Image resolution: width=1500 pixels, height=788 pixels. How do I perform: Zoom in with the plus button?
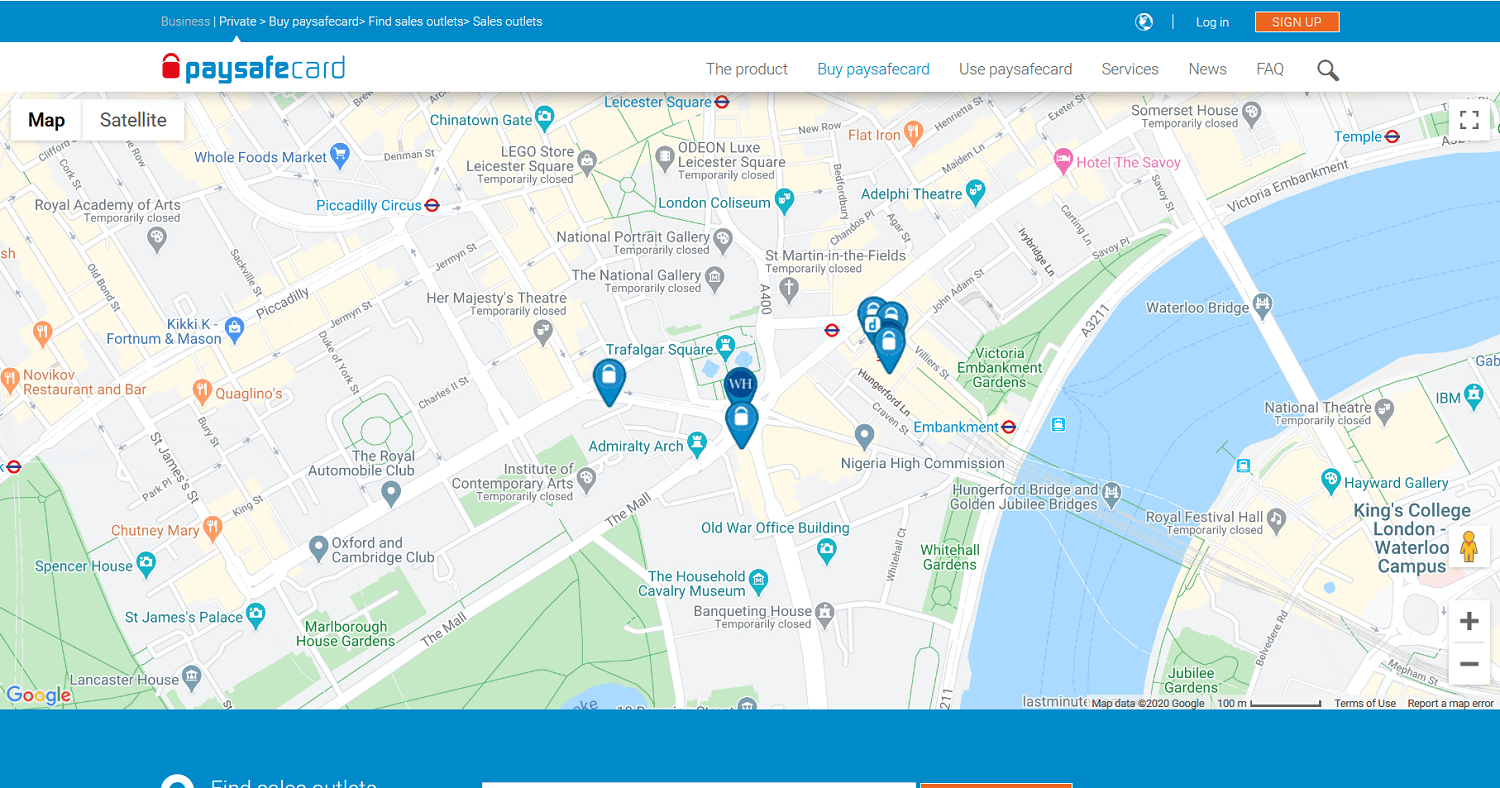(x=1469, y=622)
